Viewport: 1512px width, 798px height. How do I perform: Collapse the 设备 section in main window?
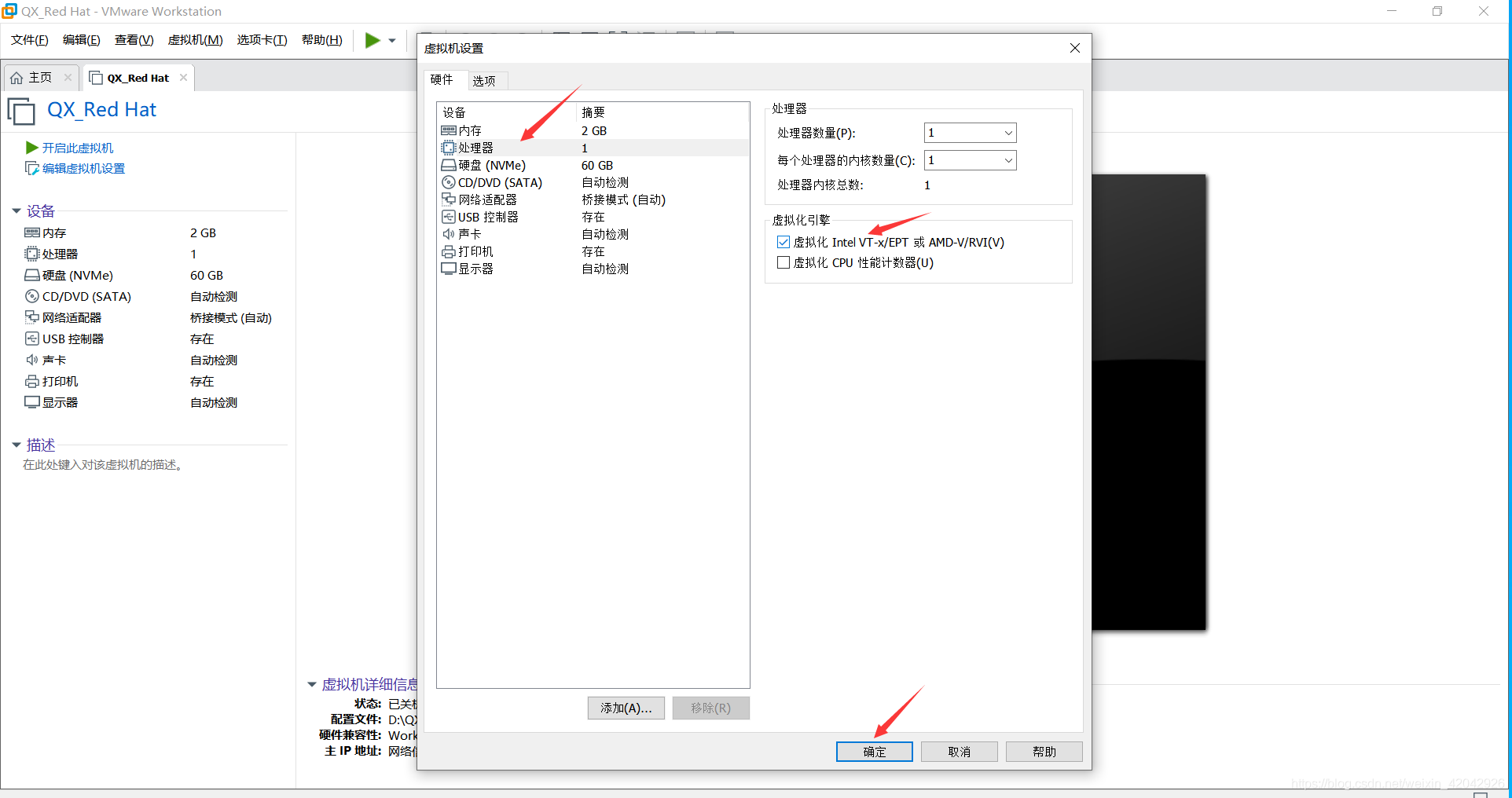17,210
